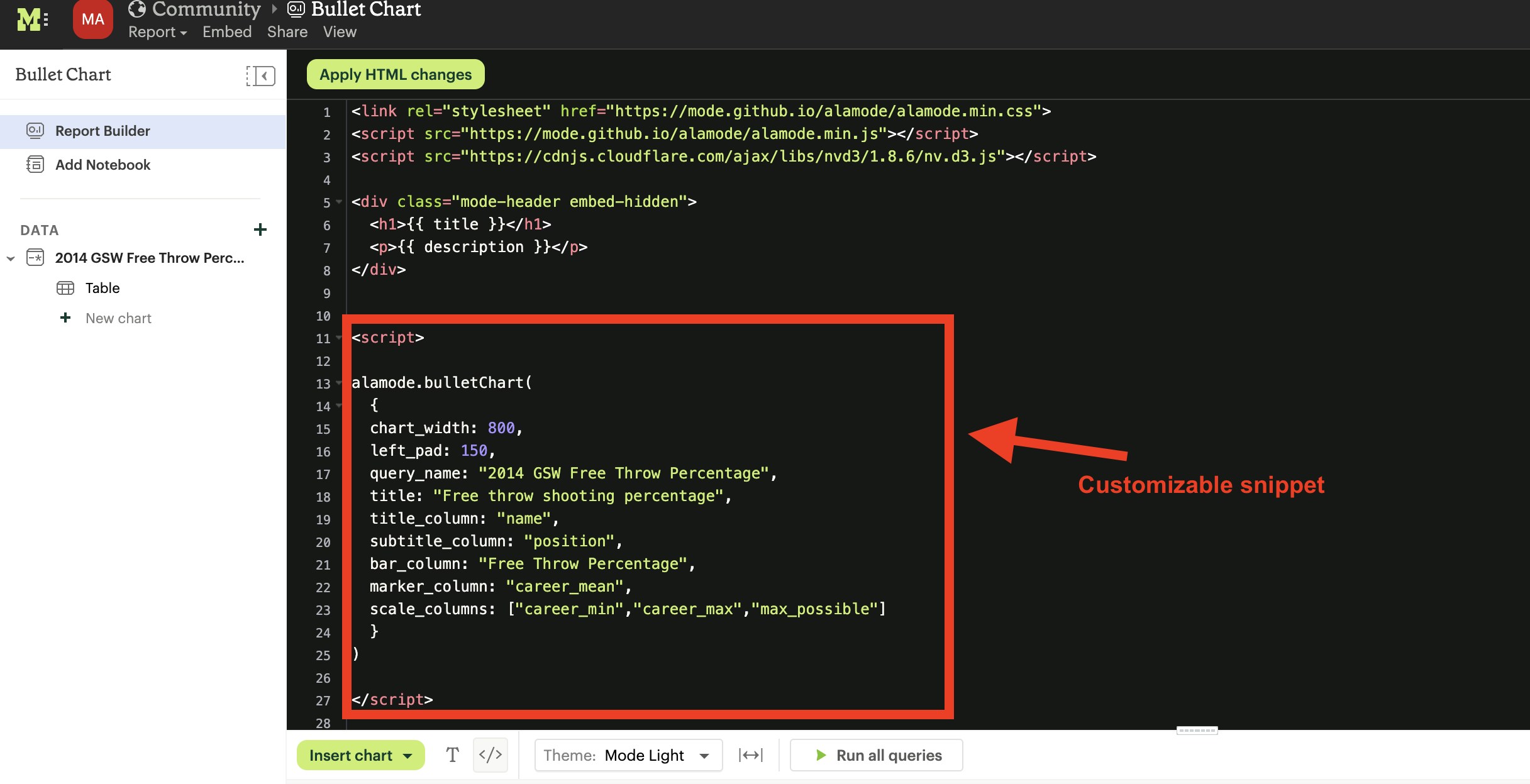Toggle the HTML editor code icon
Viewport: 1530px width, 784px height.
491,755
